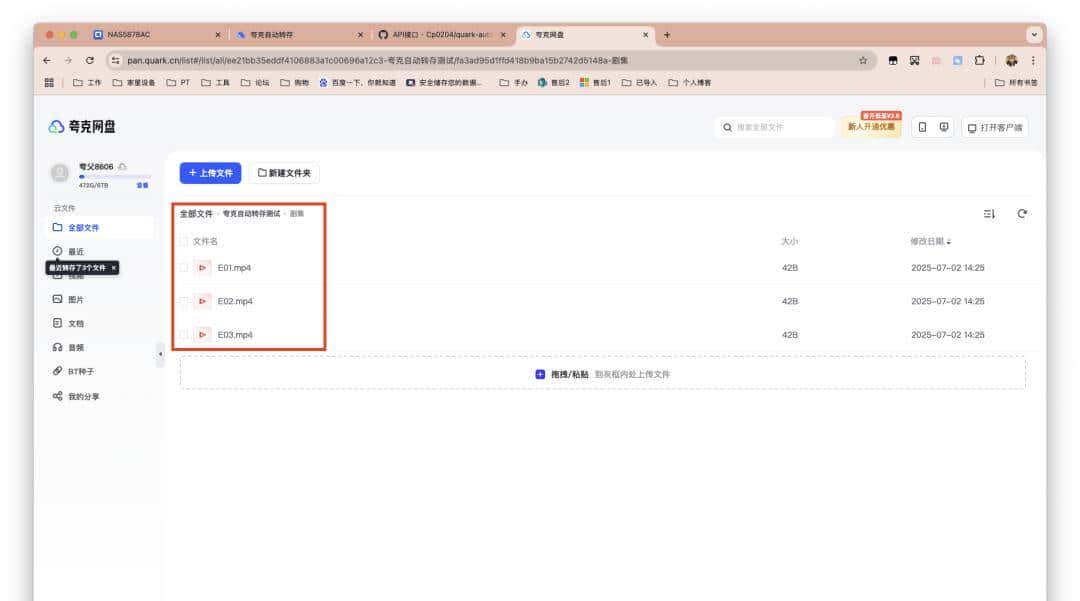
Task: Click the blue 上传文件 upload button
Action: click(x=210, y=173)
